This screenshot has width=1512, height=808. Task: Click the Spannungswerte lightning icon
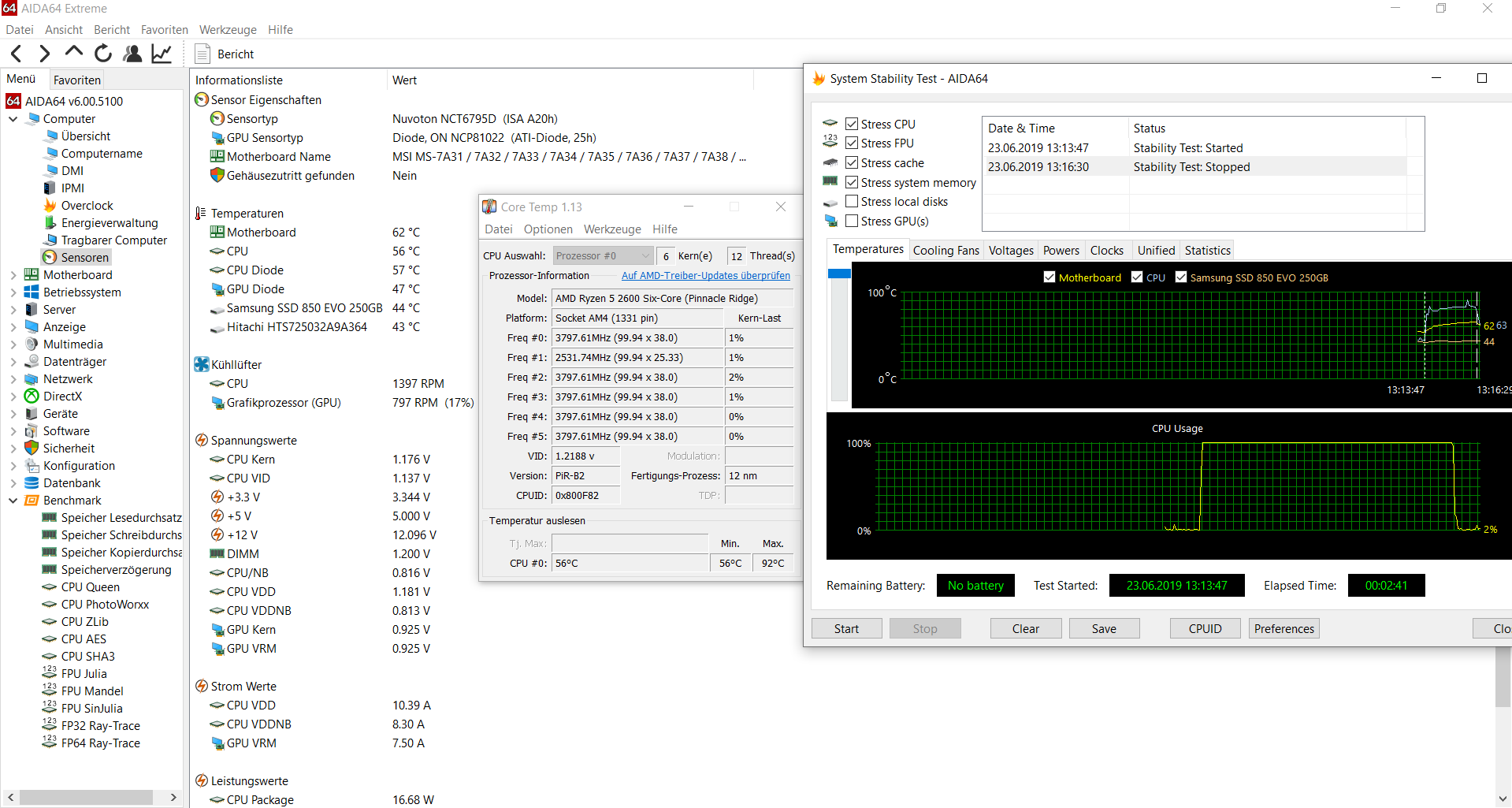coord(202,440)
